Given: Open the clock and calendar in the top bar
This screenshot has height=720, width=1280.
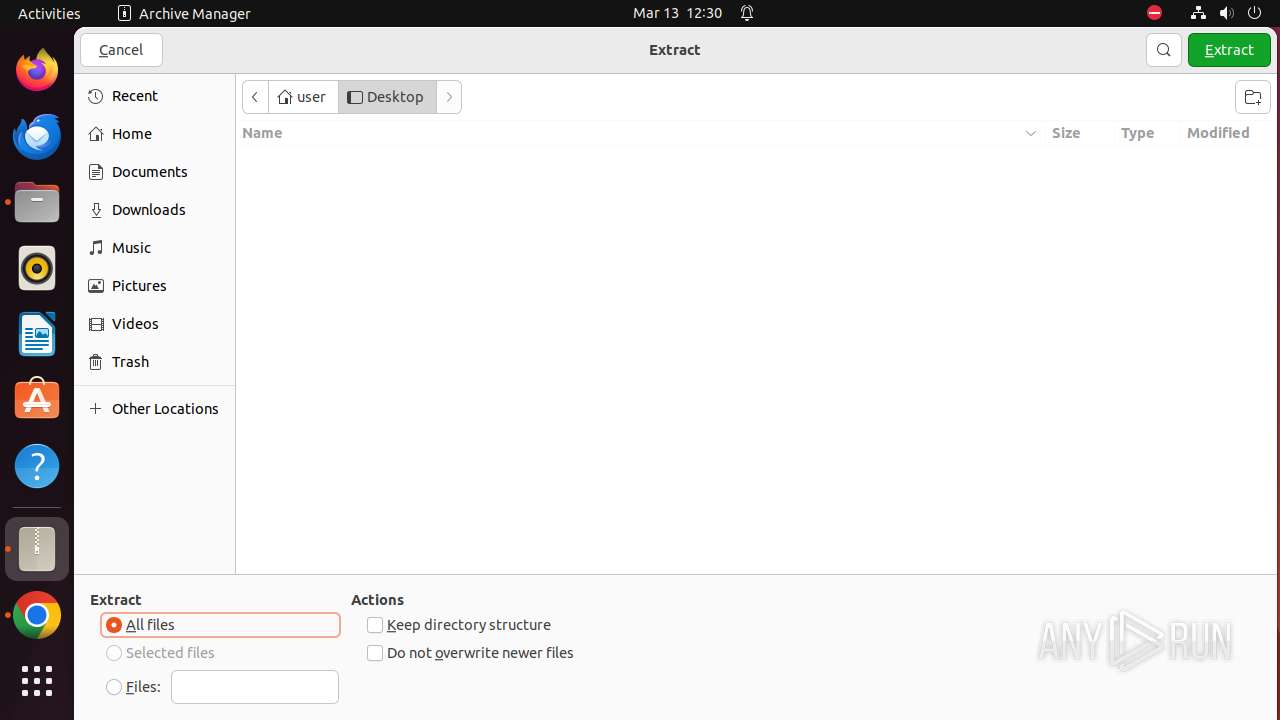Looking at the screenshot, I should coord(677,13).
